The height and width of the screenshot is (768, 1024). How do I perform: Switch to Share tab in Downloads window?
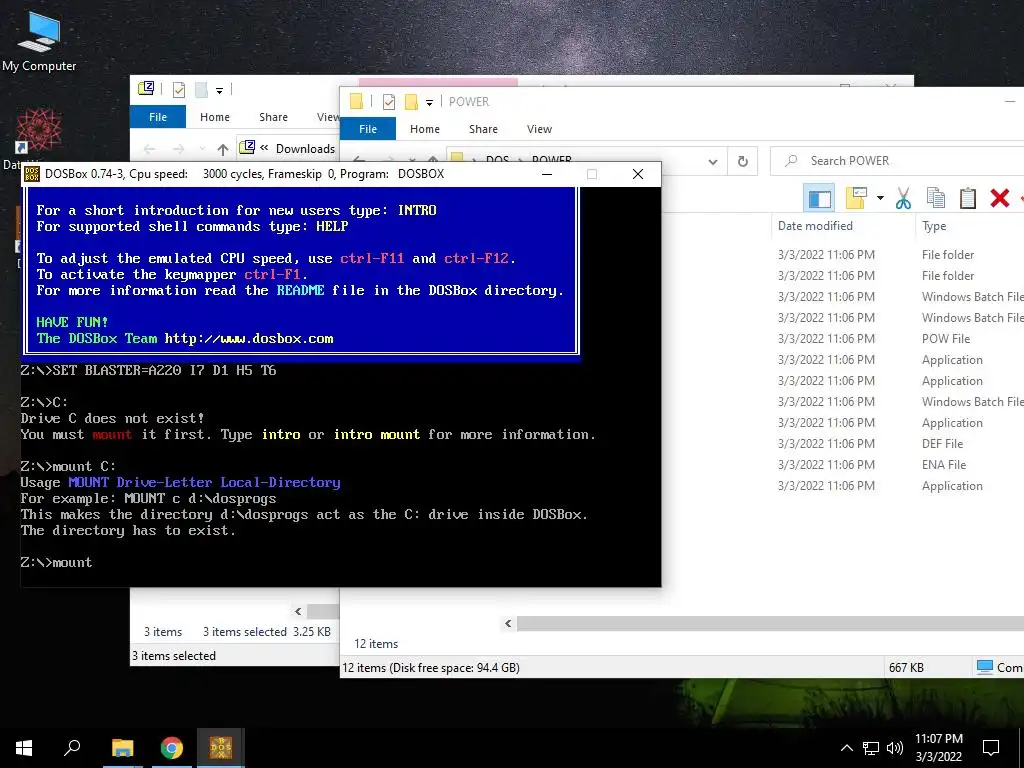click(x=273, y=117)
